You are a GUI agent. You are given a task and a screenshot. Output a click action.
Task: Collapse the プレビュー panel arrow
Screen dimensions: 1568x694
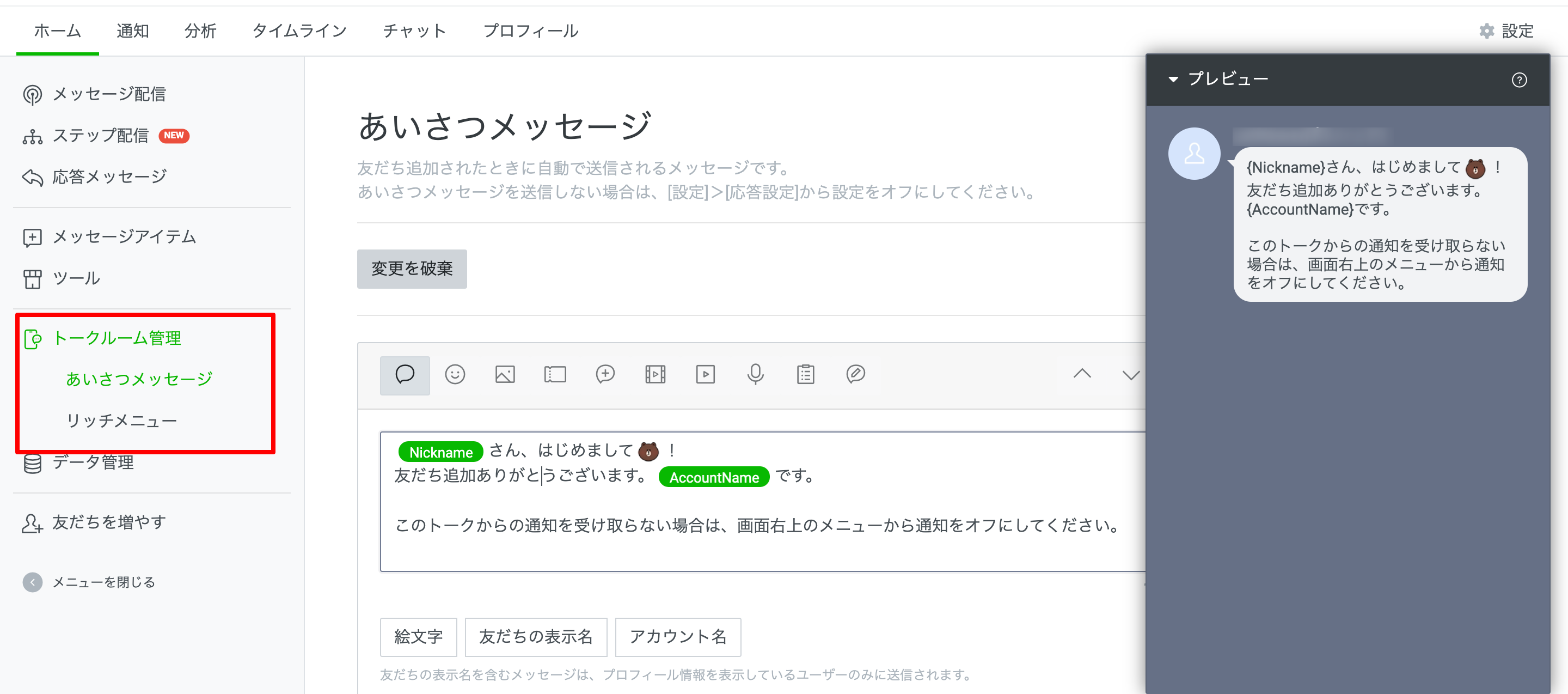1174,78
